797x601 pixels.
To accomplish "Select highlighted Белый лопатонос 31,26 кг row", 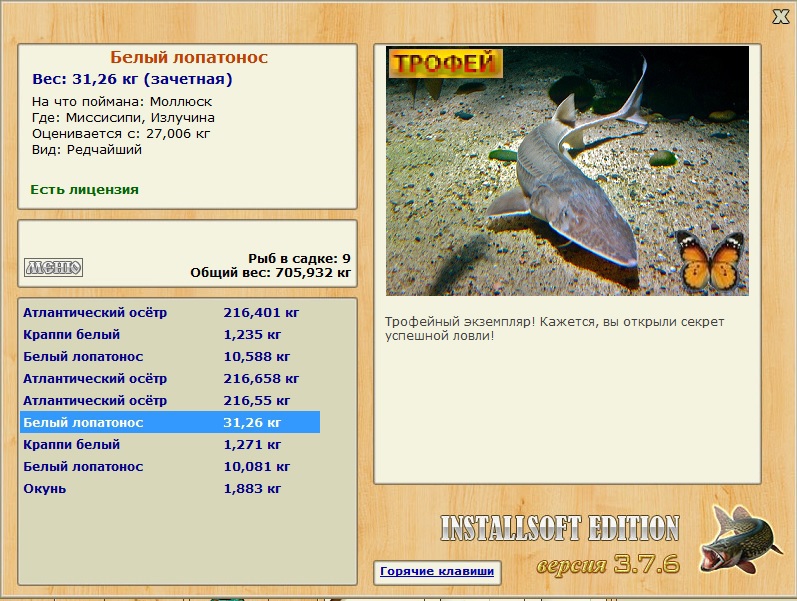I will click(x=170, y=423).
